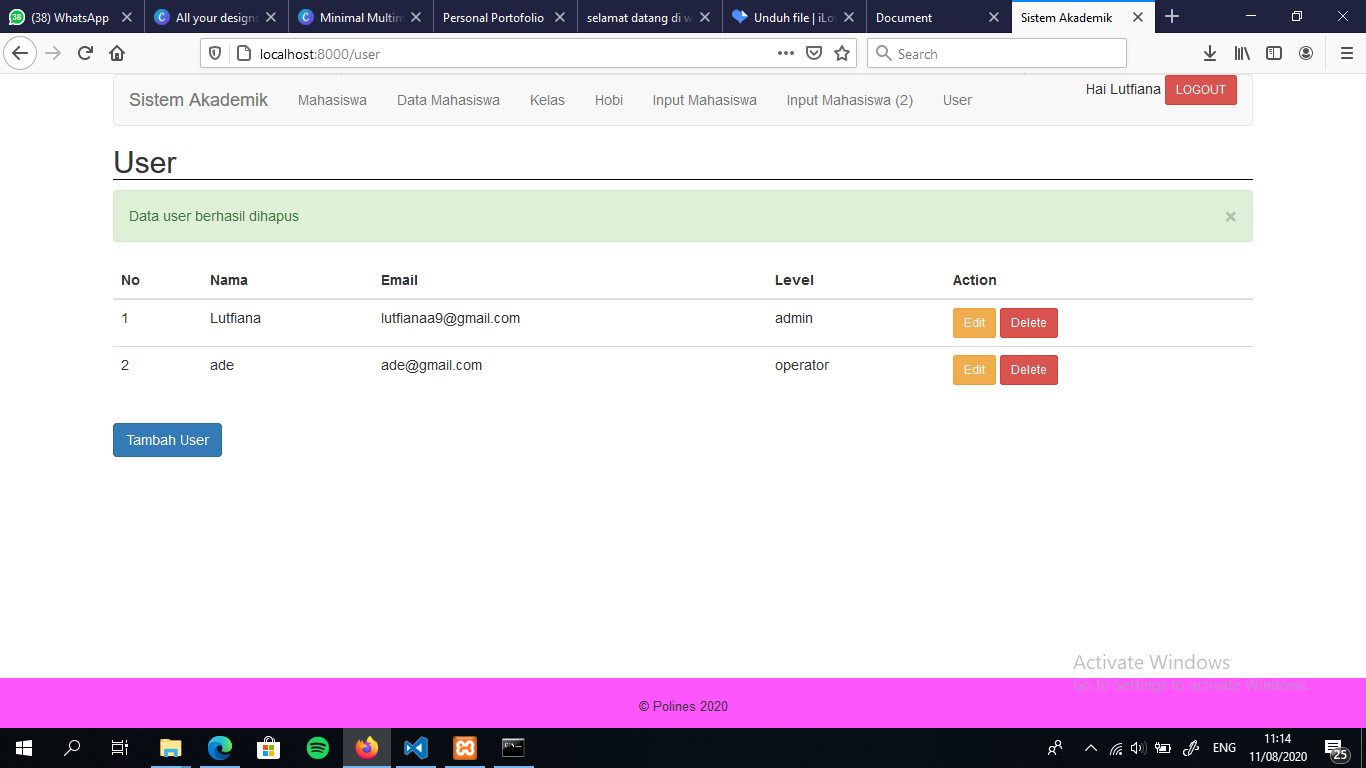Click the Tambah User button
This screenshot has width=1366, height=768.
point(167,440)
